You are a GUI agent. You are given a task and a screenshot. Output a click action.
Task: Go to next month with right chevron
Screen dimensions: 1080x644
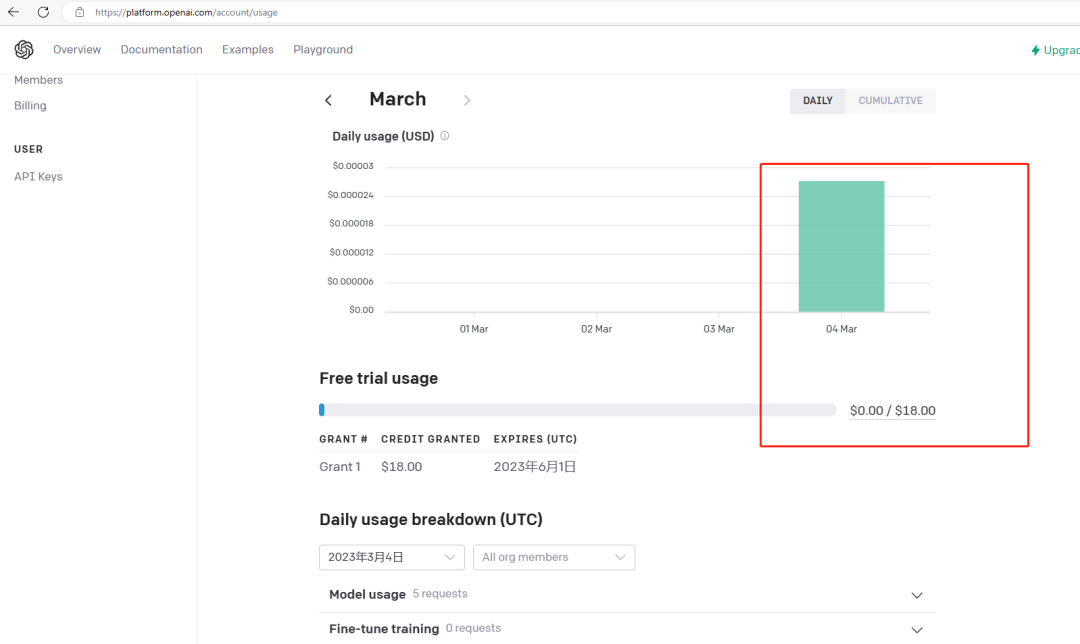467,101
